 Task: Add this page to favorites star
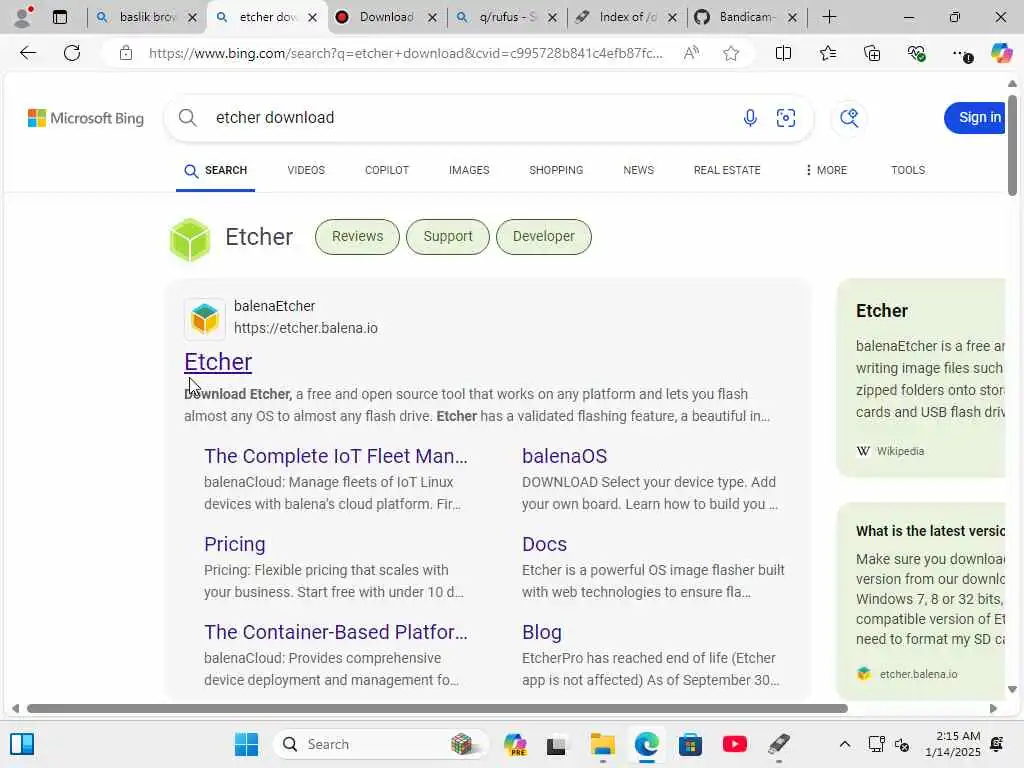731,53
